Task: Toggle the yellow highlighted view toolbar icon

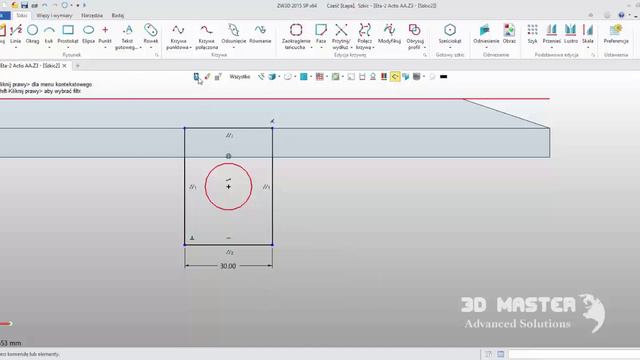Action: click(x=395, y=76)
